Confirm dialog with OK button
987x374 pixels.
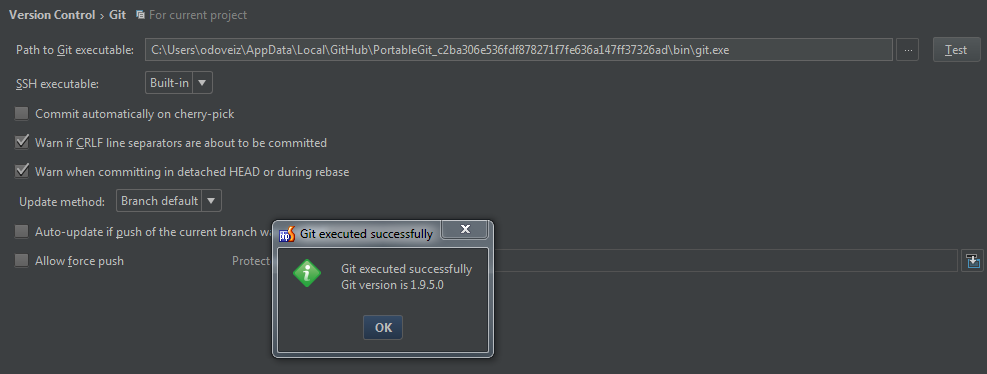click(383, 327)
